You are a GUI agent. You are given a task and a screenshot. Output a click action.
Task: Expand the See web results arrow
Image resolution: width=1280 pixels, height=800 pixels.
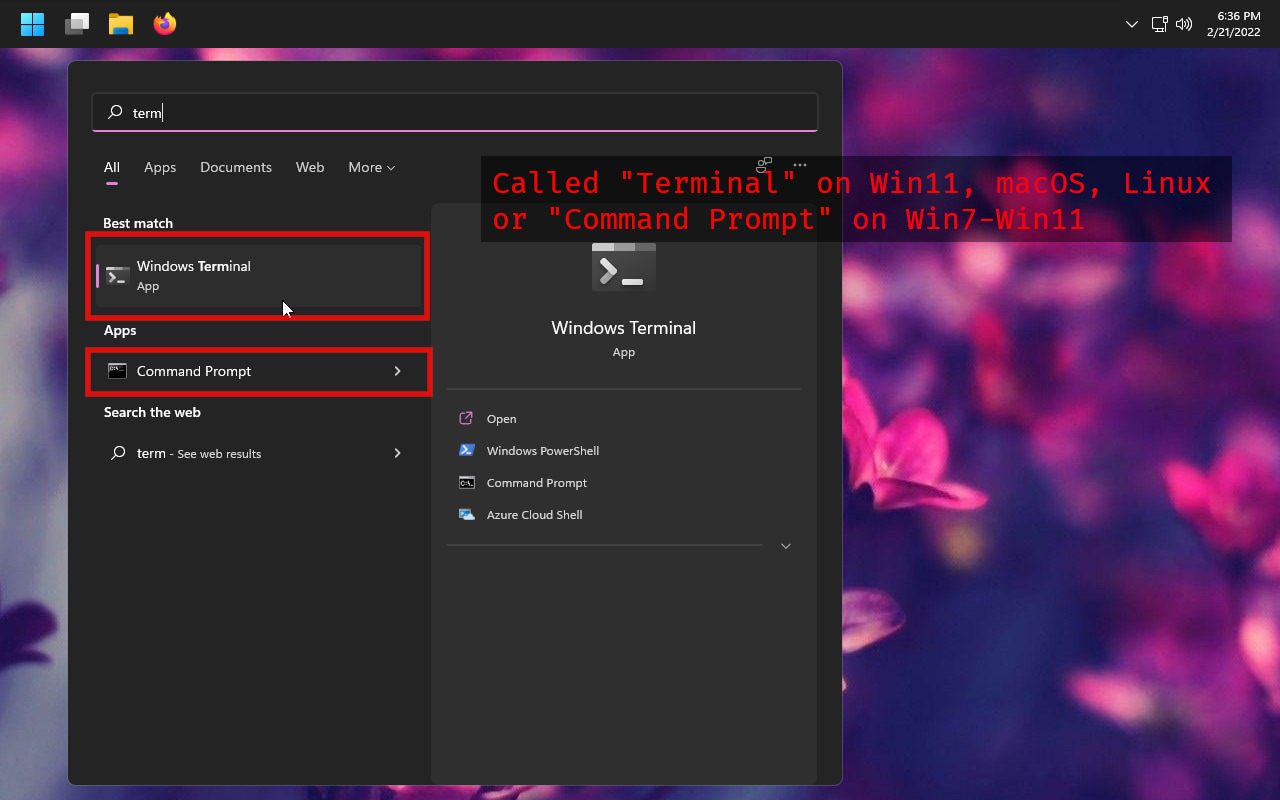(397, 453)
